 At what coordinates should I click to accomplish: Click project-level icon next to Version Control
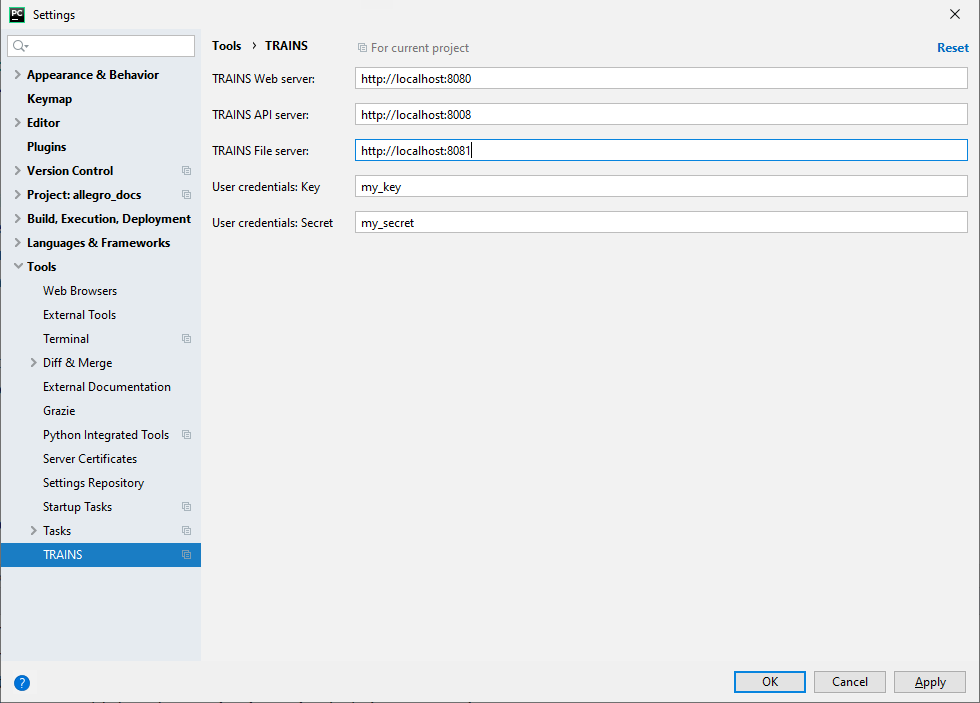(186, 171)
